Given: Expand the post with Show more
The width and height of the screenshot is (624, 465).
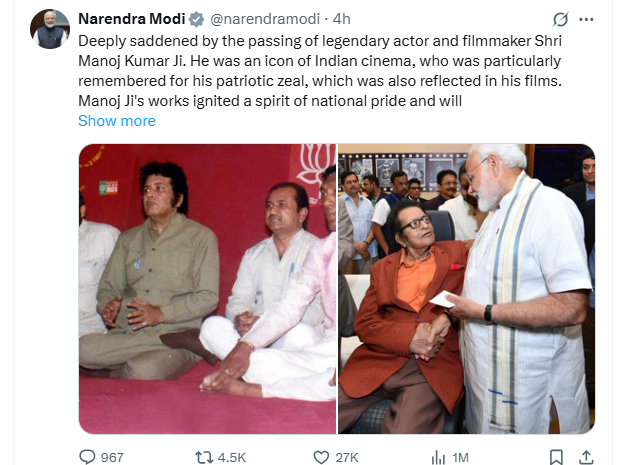Looking at the screenshot, I should click(117, 121).
